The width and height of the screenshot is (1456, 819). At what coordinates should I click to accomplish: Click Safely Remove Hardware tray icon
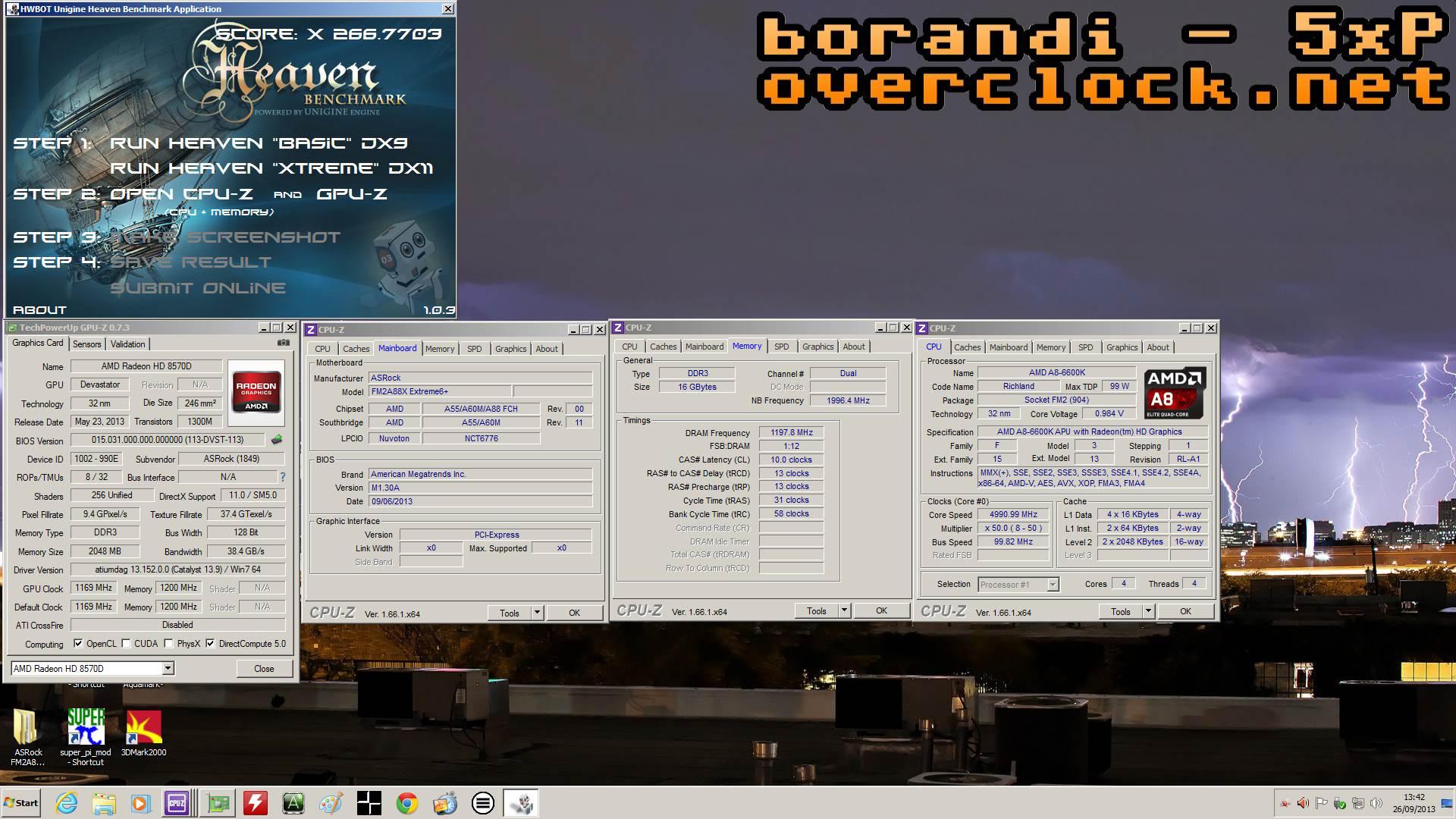click(x=1339, y=803)
